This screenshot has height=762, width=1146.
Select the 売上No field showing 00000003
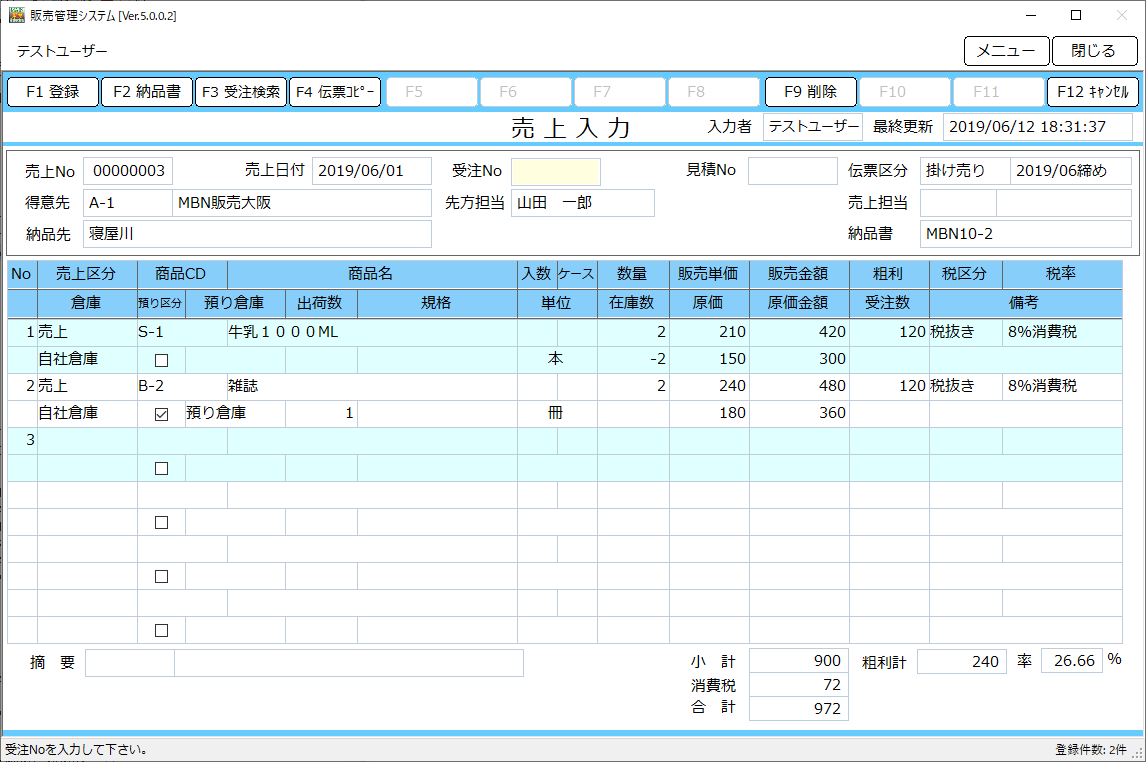[x=128, y=171]
